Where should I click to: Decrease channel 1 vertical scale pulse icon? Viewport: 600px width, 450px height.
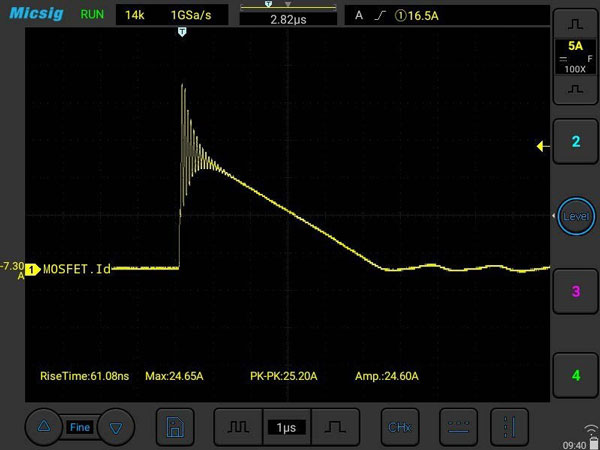575,89
